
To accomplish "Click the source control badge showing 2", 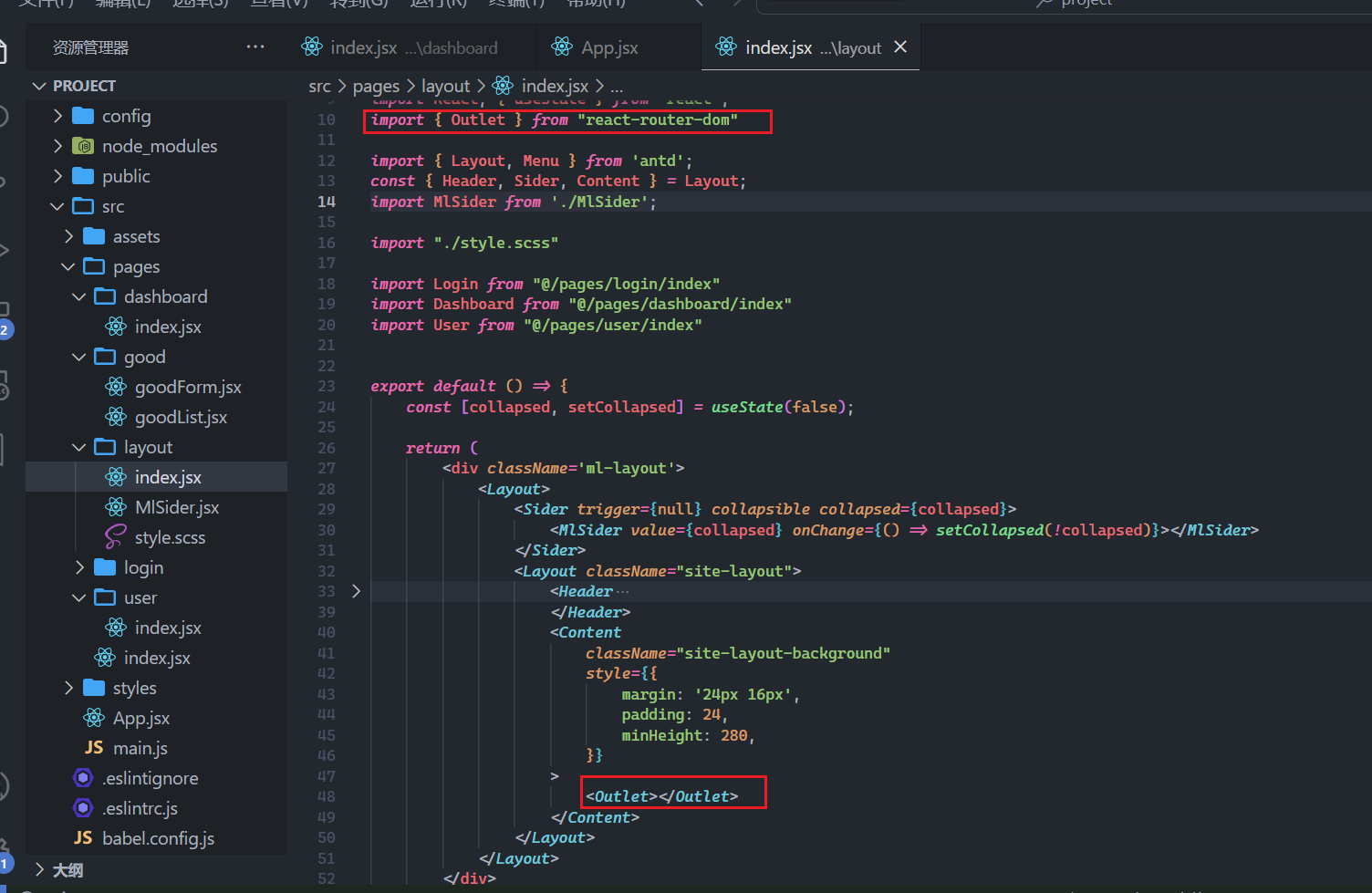I will pos(5,329).
